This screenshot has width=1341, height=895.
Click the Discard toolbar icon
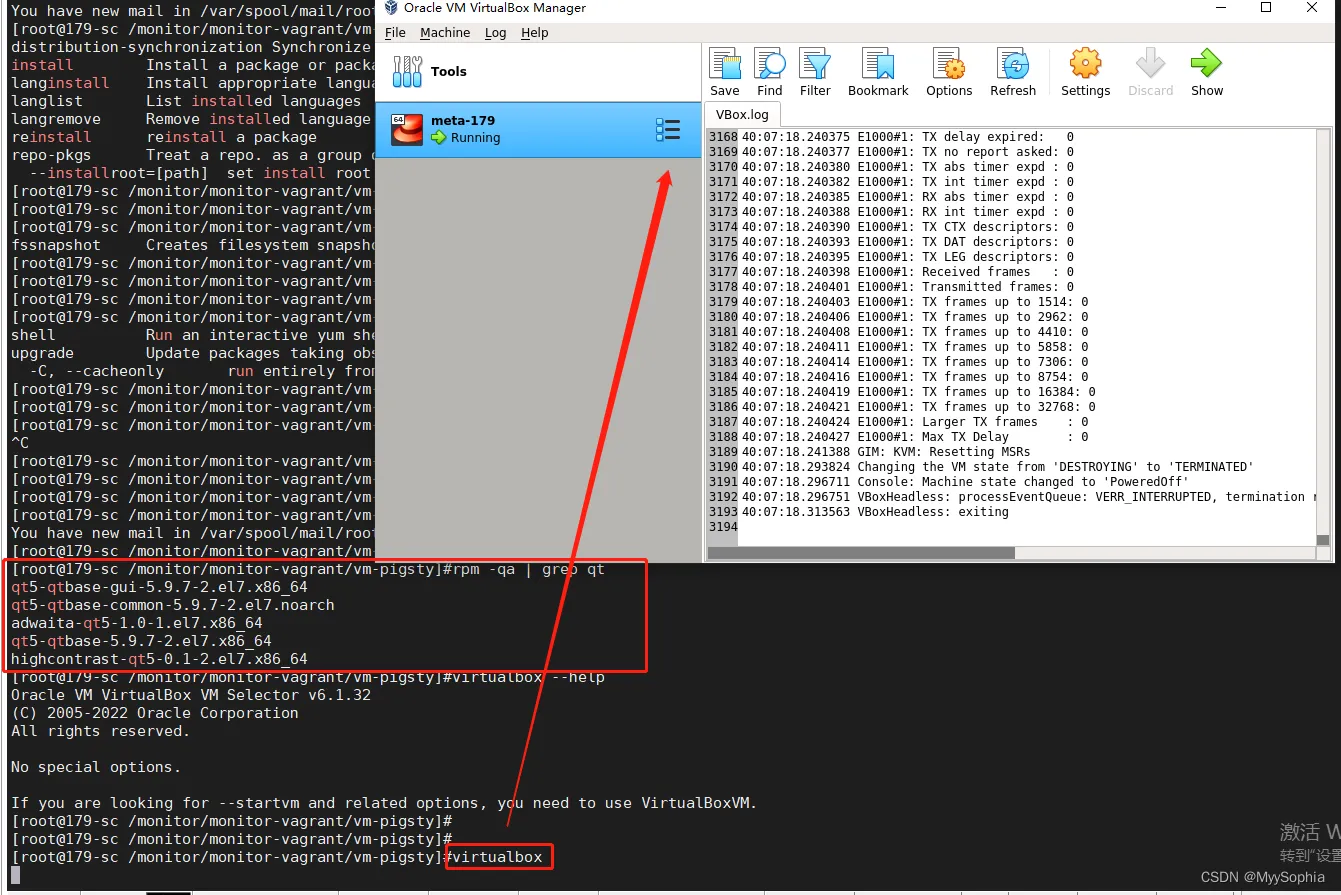point(1150,65)
